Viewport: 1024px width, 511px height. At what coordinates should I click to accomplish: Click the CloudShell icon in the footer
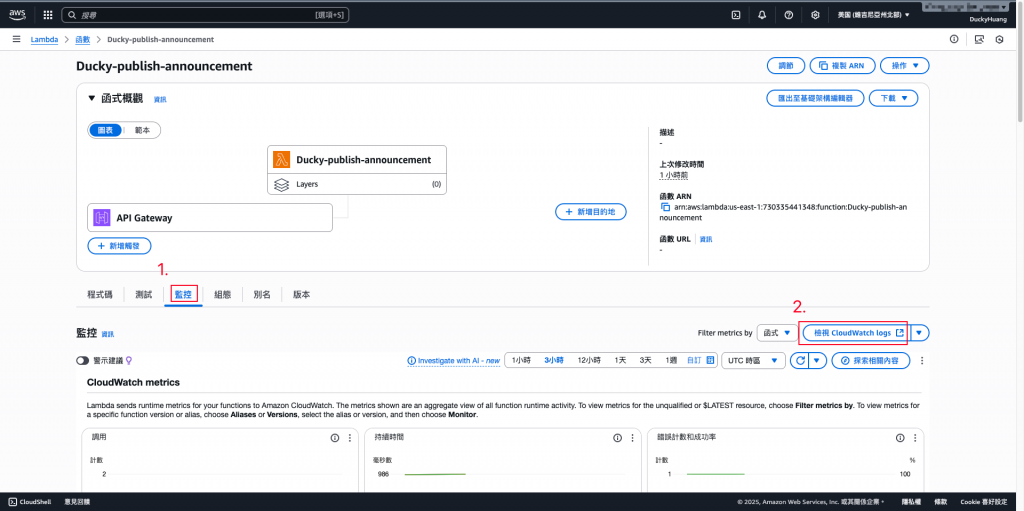(12, 502)
